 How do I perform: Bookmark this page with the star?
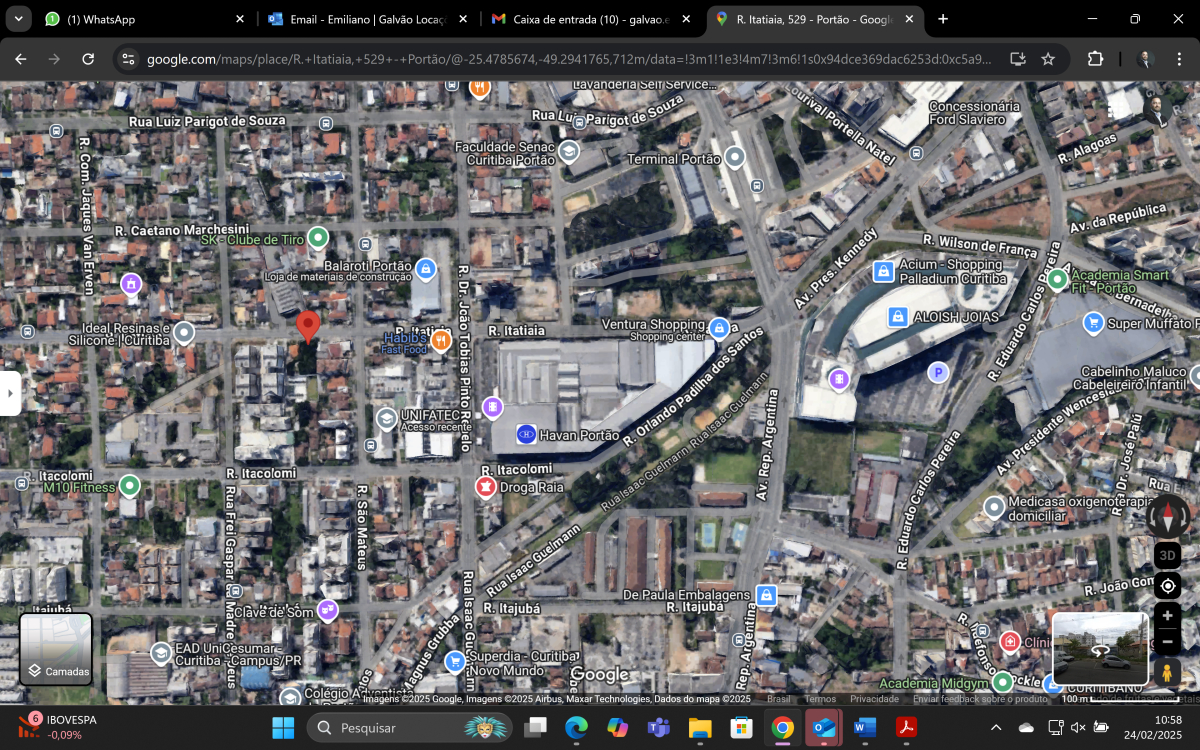(1048, 59)
